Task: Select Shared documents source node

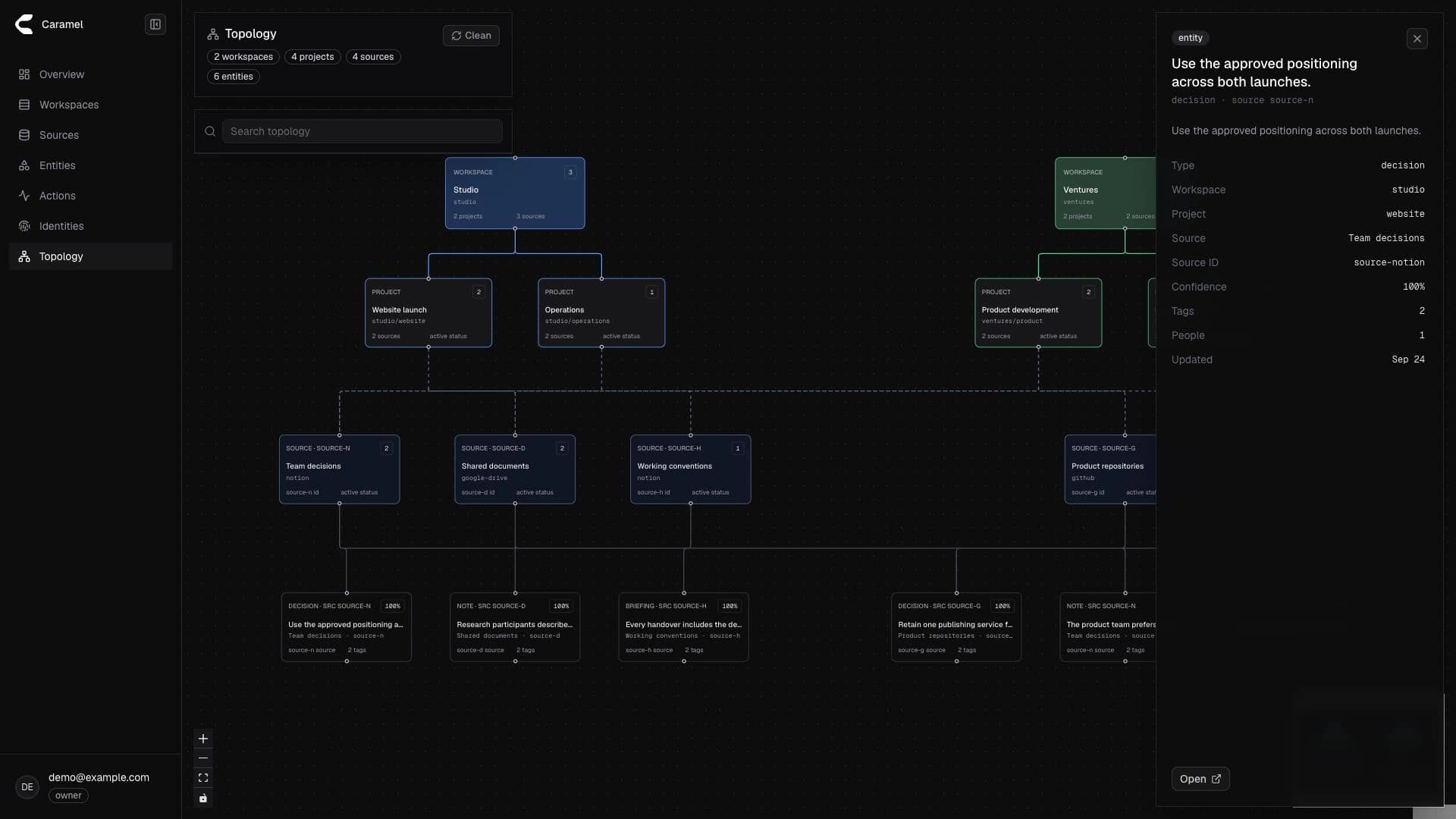Action: coord(515,469)
